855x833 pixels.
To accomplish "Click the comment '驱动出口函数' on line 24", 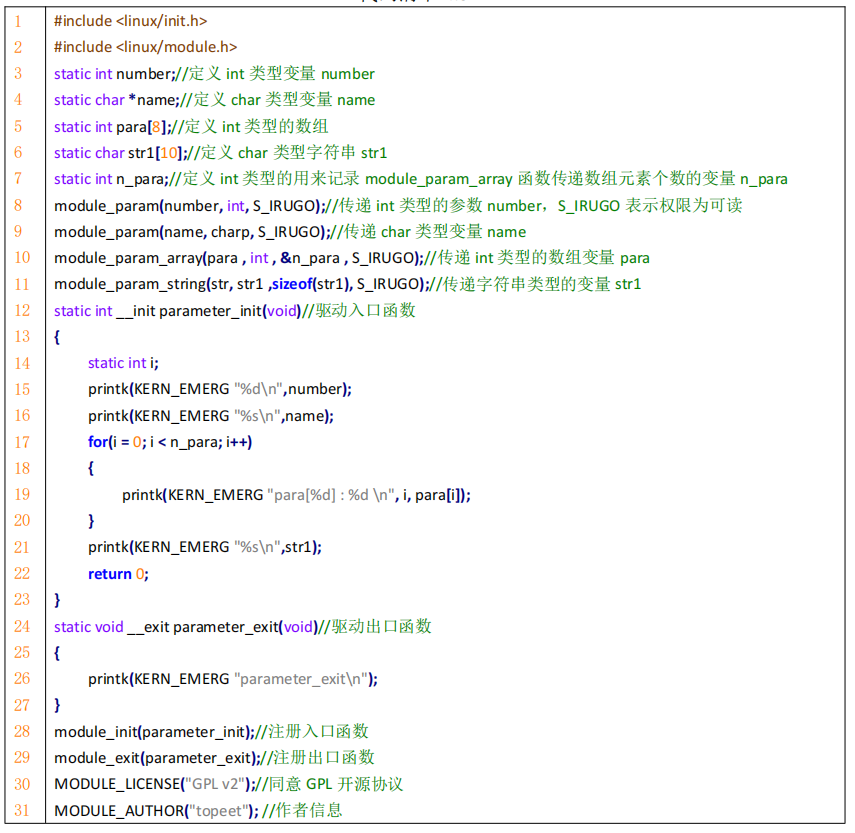I will (x=382, y=627).
